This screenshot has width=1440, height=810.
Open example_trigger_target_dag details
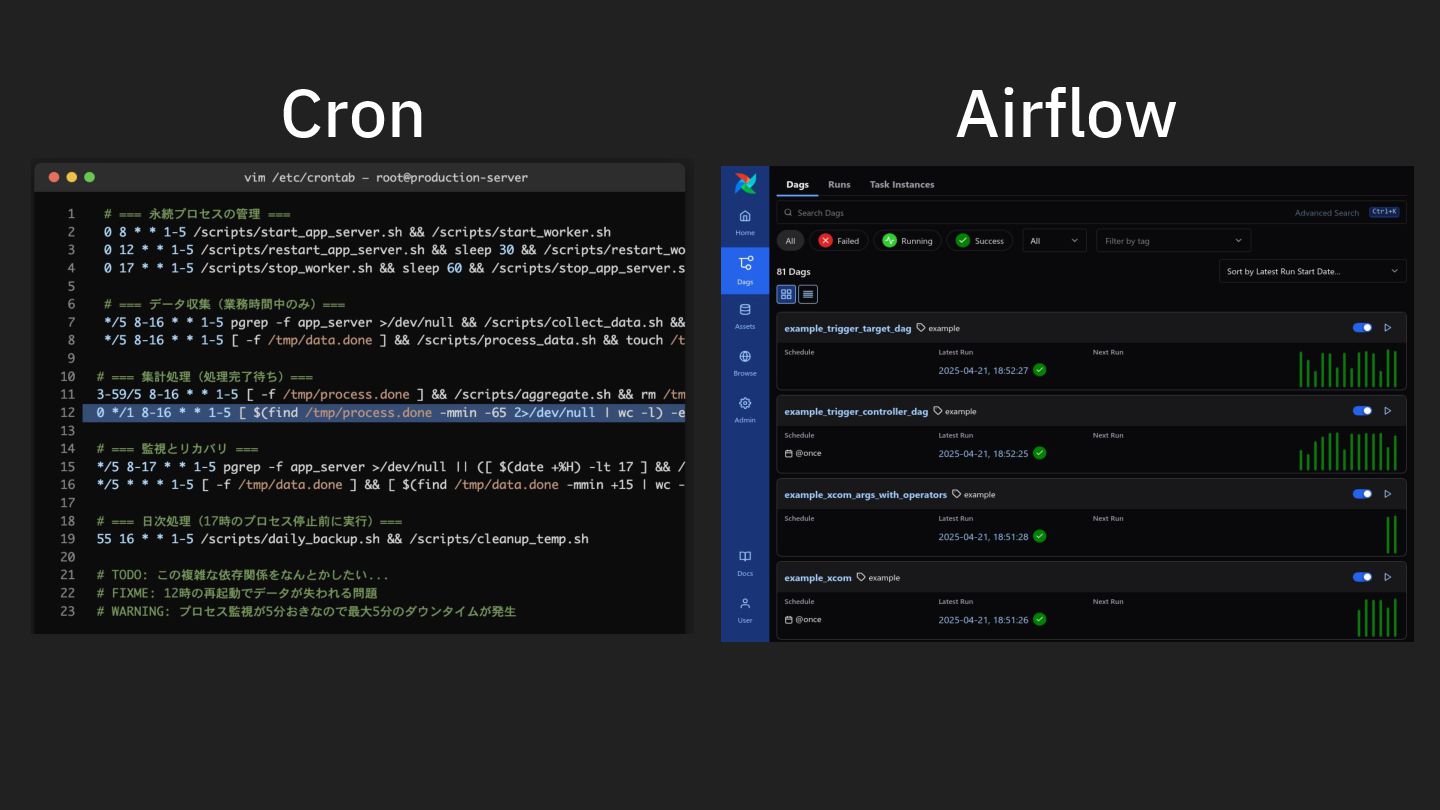[x=848, y=328]
